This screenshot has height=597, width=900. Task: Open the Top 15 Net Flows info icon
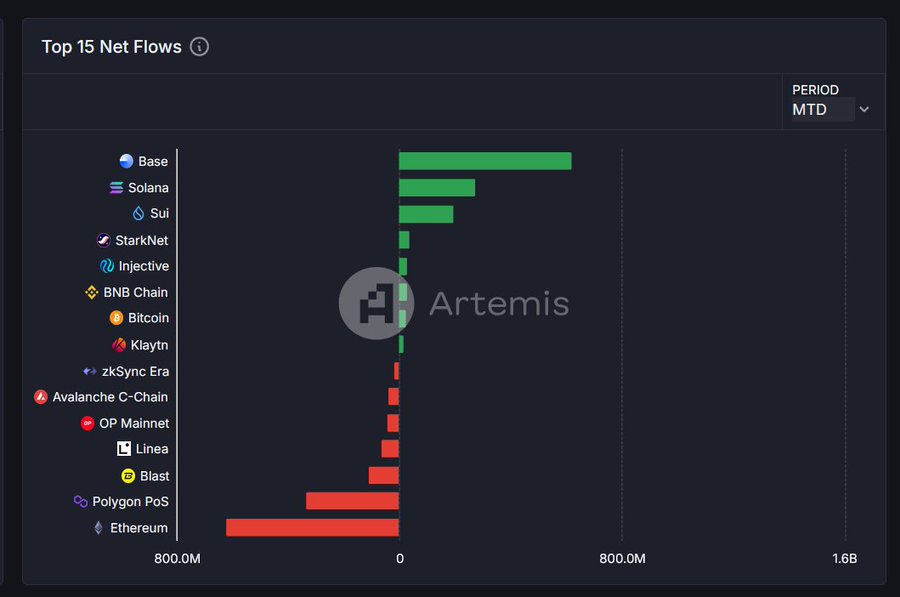(199, 46)
